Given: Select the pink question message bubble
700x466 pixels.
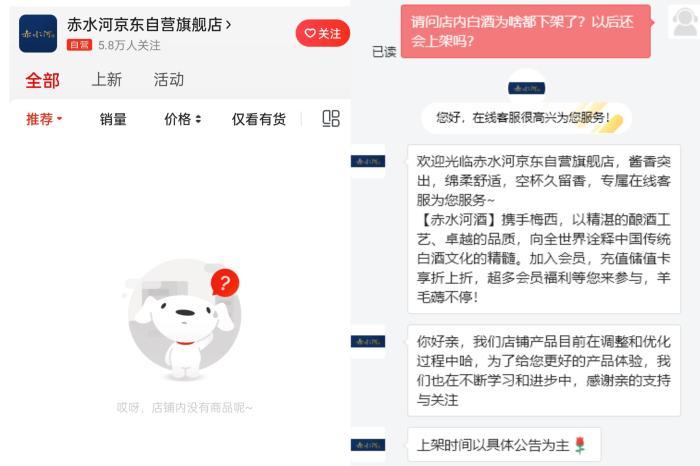Looking at the screenshot, I should pos(525,31).
